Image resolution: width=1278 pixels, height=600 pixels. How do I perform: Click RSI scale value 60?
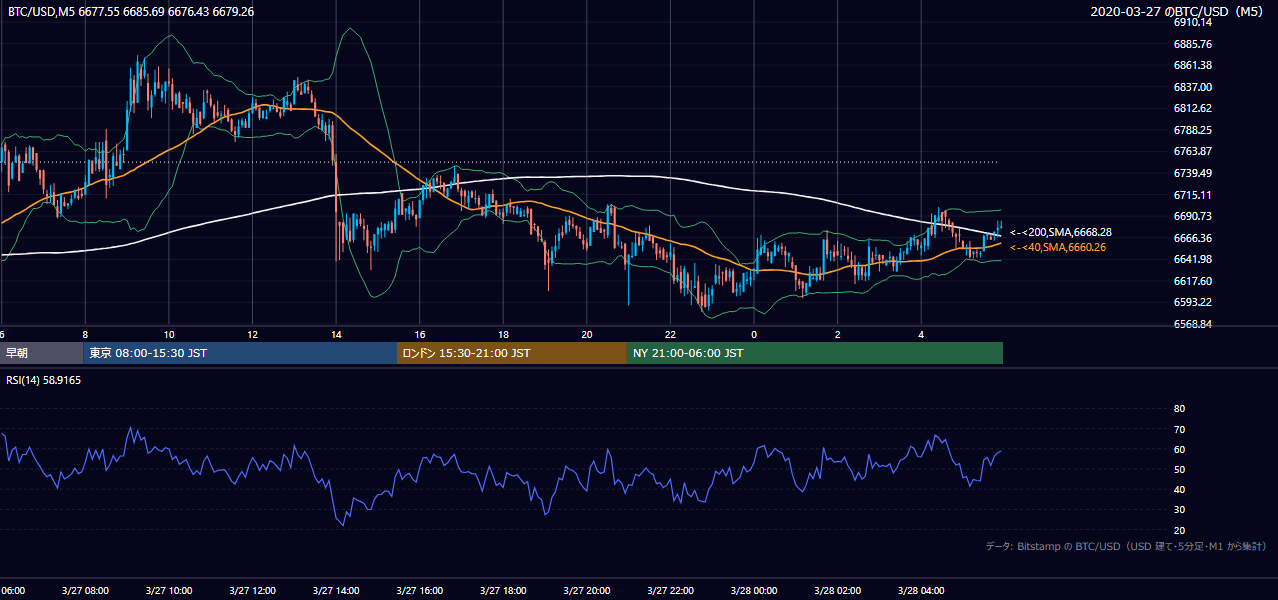(1179, 449)
